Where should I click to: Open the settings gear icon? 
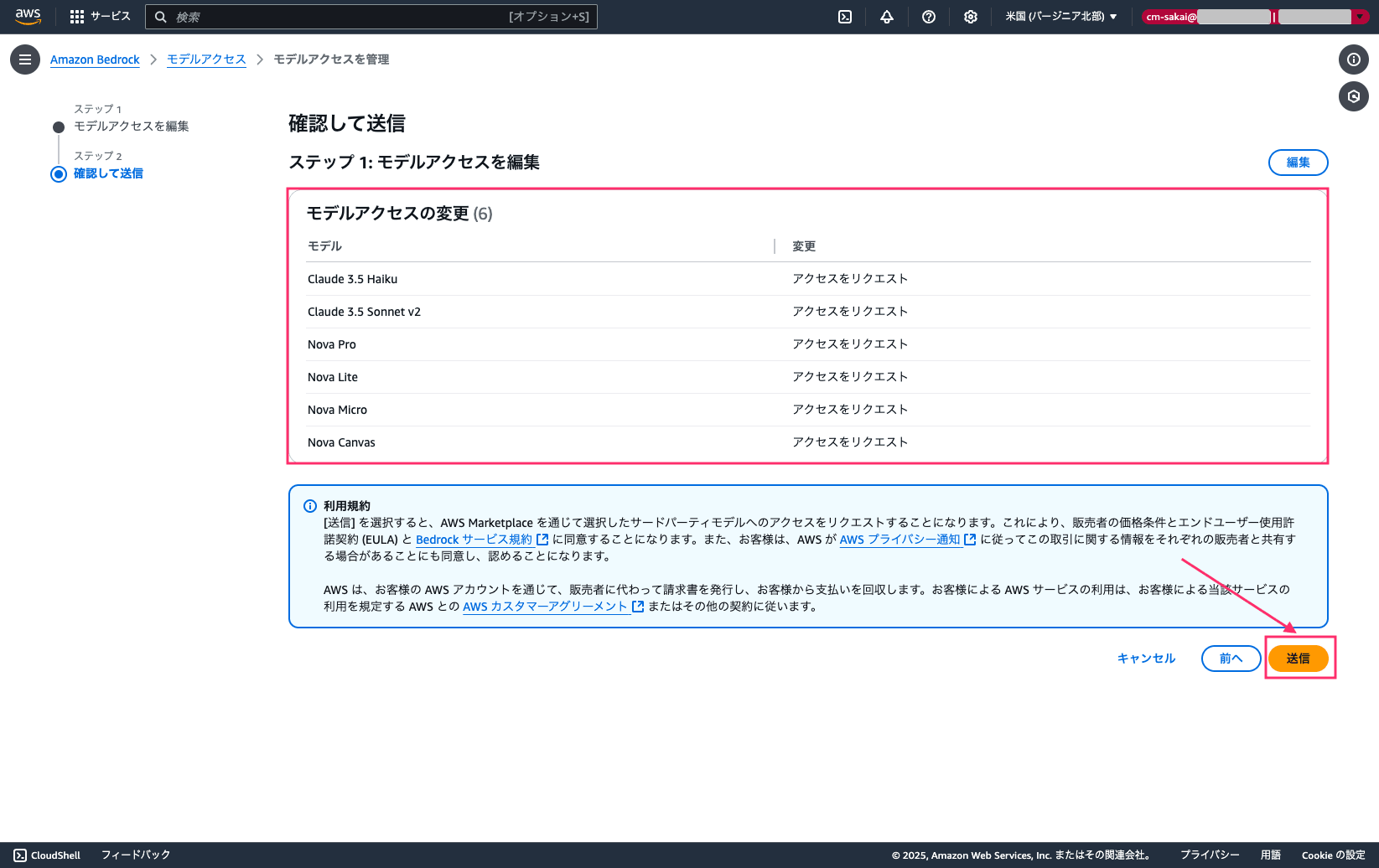(x=971, y=17)
